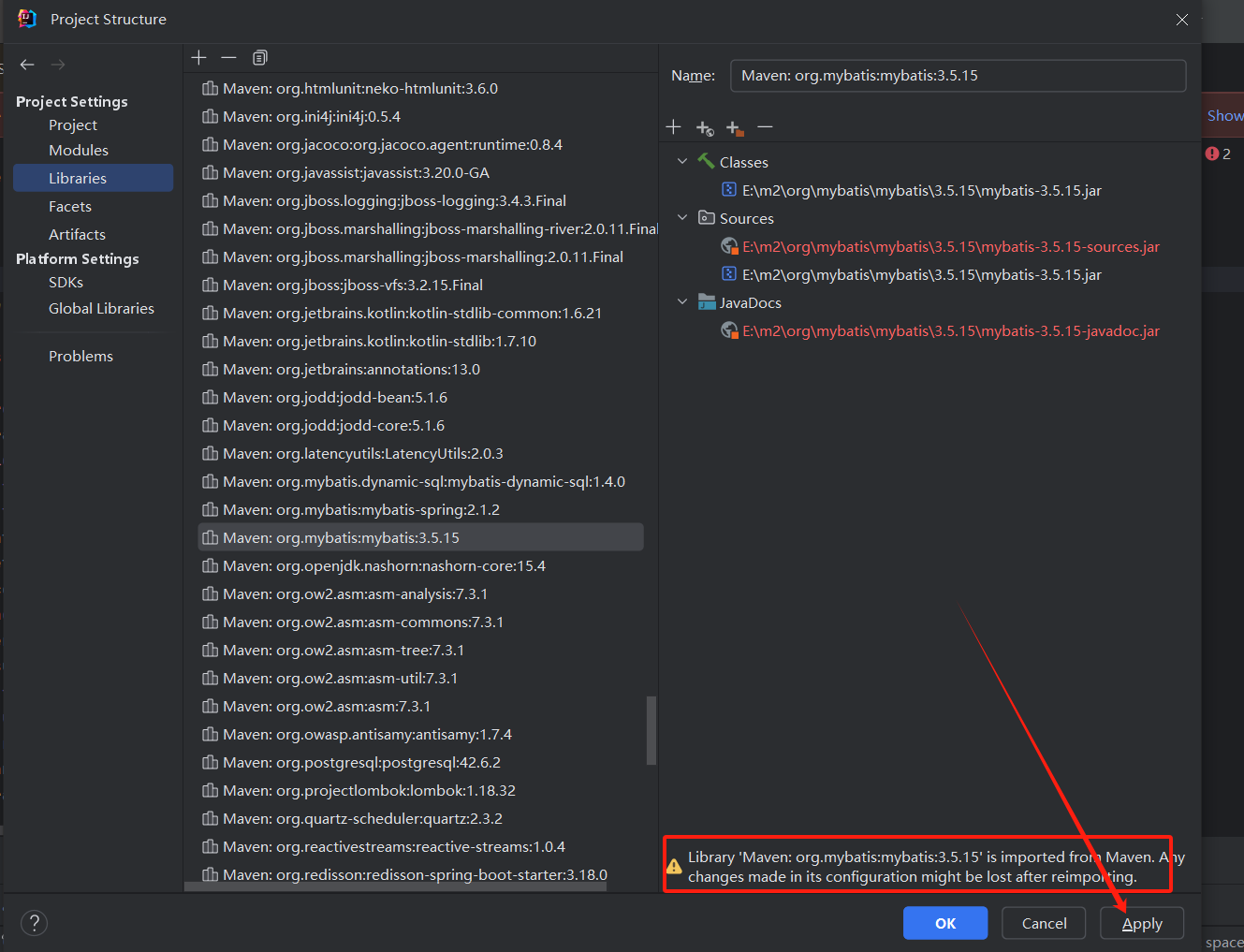Go forward with the right arrow
This screenshot has height=952, width=1244.
[58, 65]
